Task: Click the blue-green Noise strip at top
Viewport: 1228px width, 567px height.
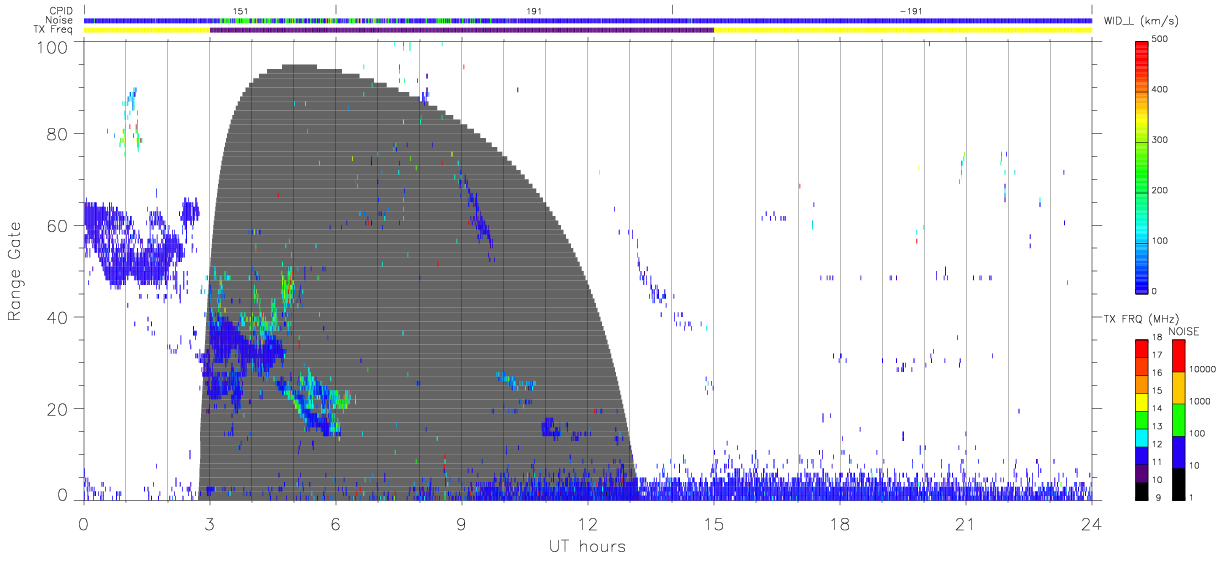Action: tap(587, 20)
